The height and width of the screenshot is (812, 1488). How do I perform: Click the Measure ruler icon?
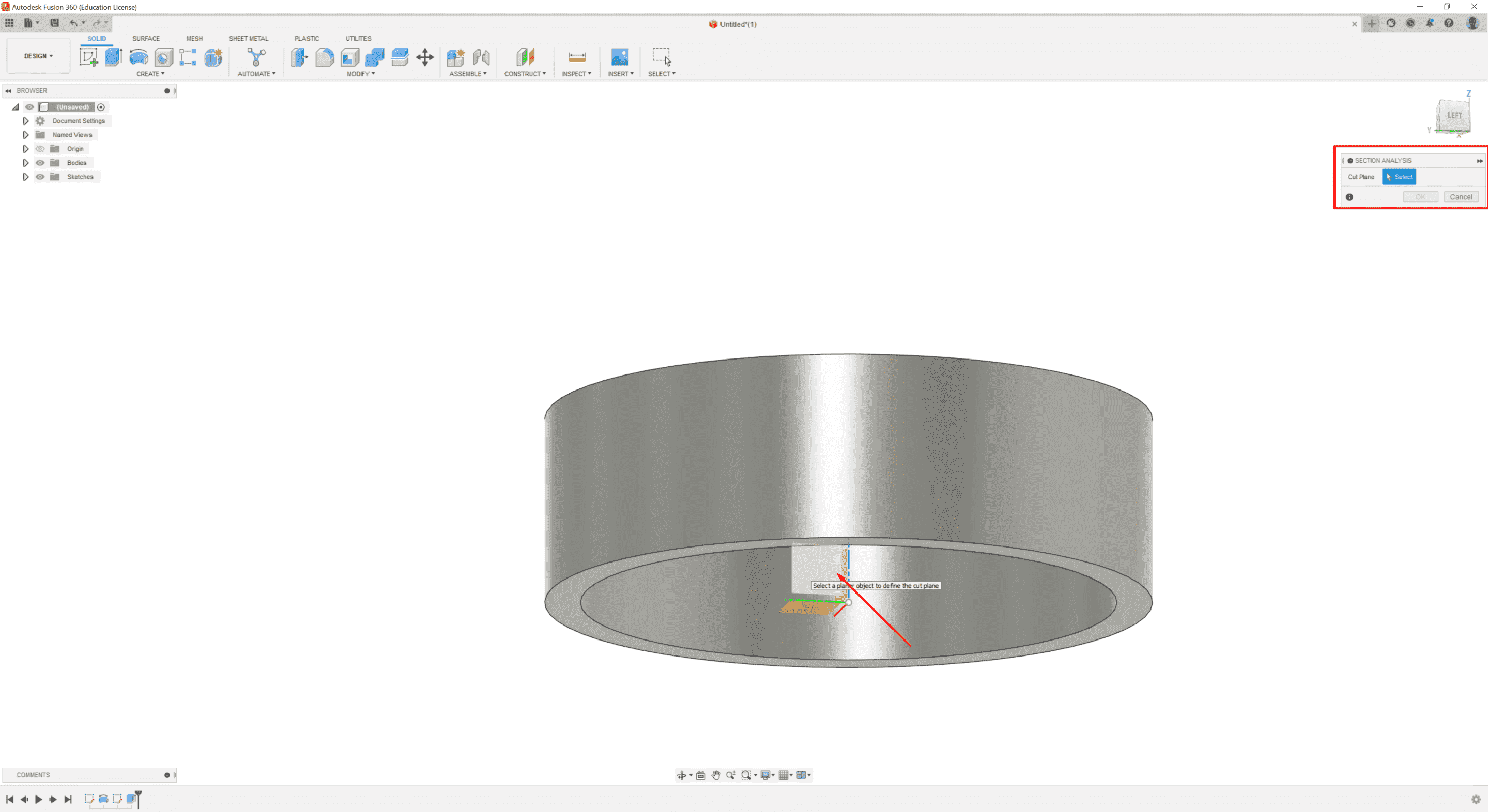(x=576, y=56)
